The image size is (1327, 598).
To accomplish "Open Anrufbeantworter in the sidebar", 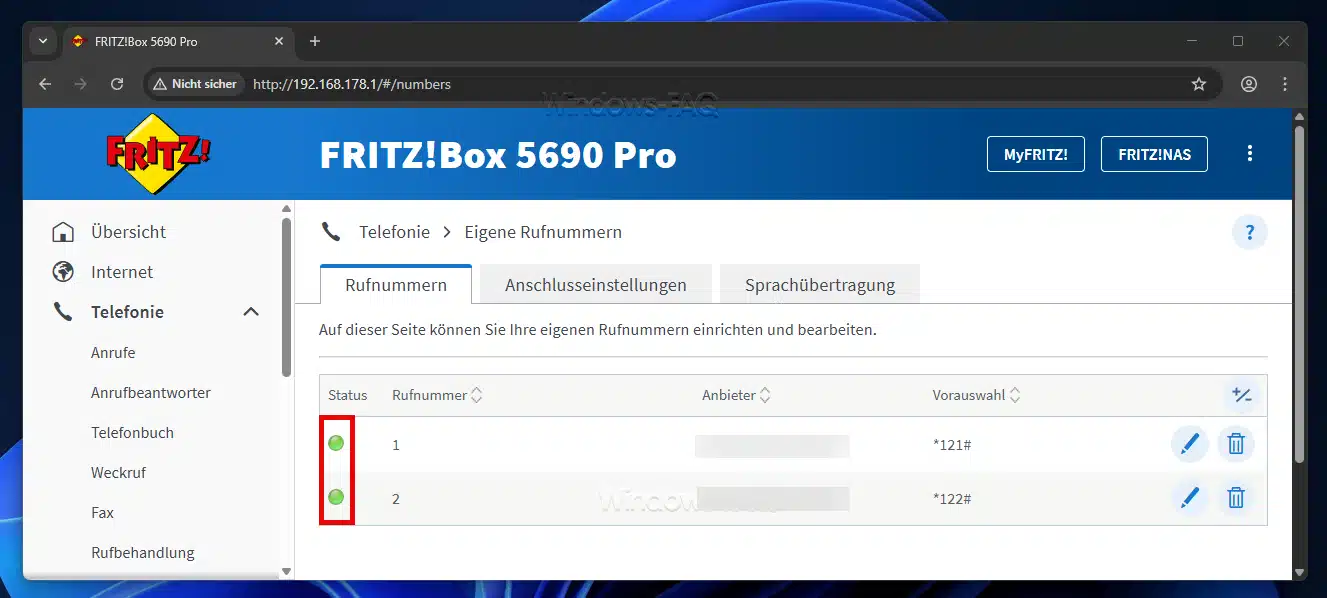I will tap(150, 393).
